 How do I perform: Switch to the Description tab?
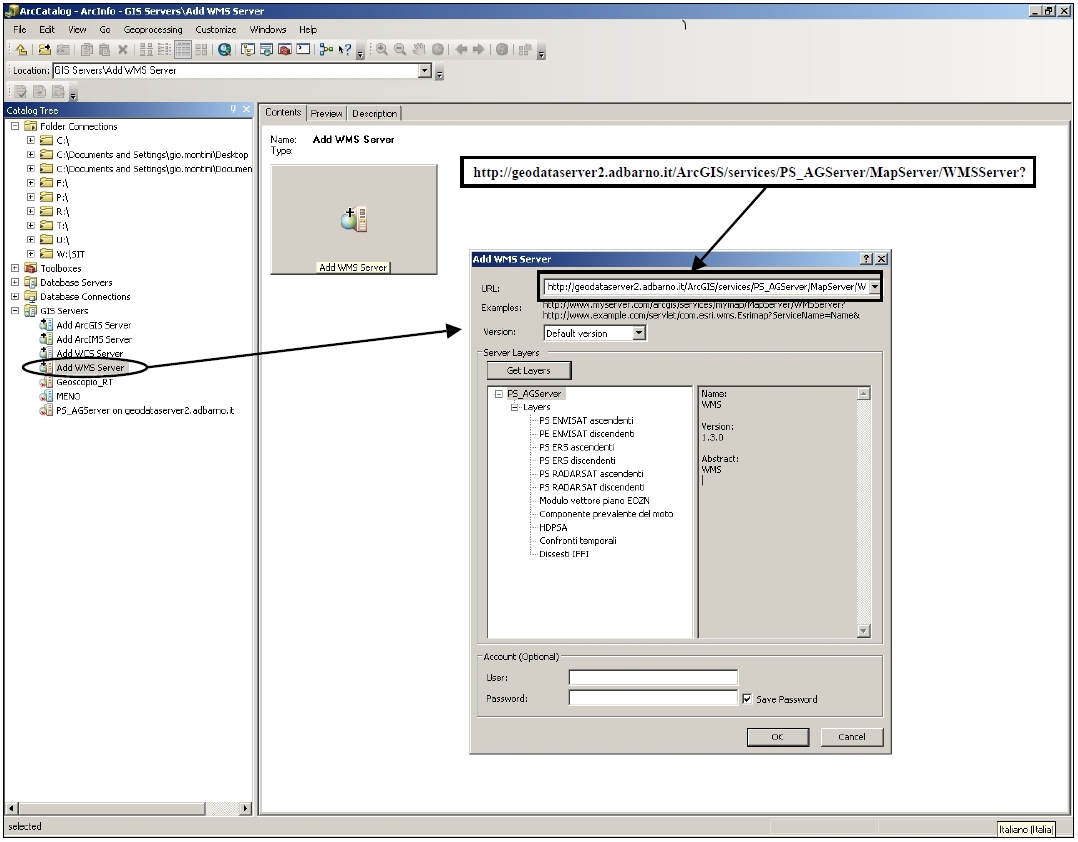pos(375,113)
